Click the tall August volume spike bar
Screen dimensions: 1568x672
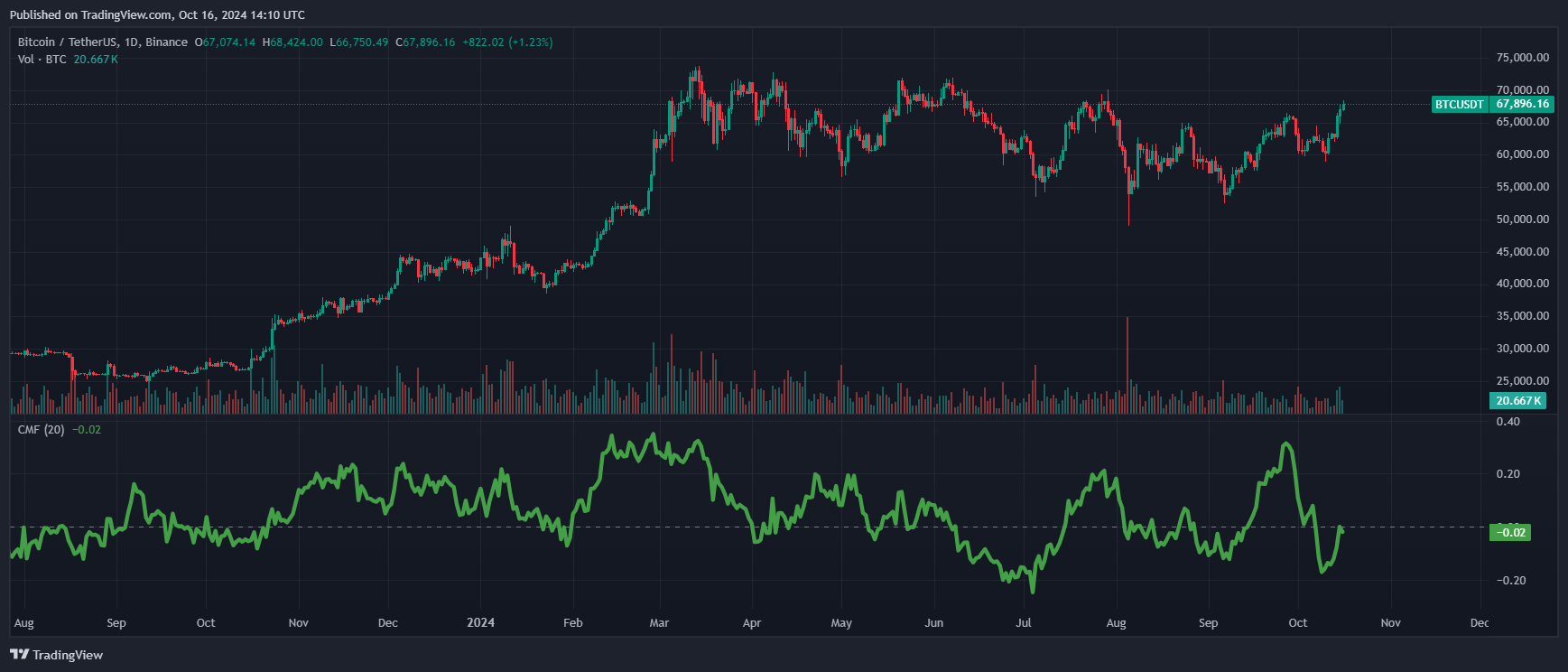pyautogui.click(x=1127, y=365)
